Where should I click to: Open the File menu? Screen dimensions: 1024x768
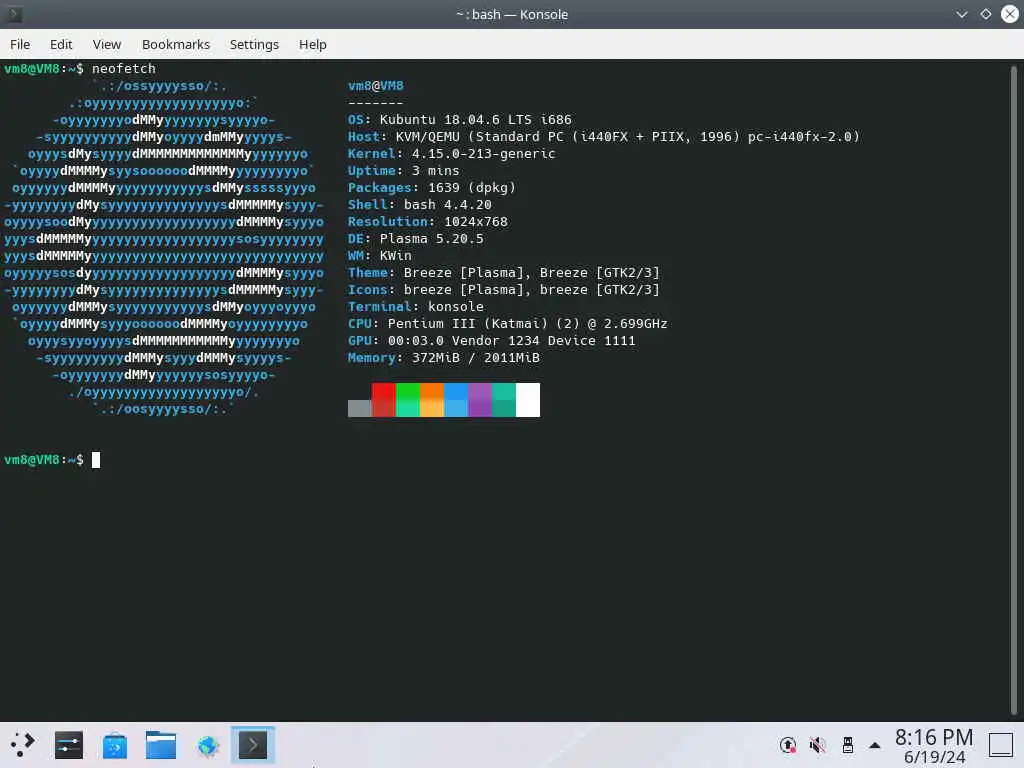click(x=20, y=44)
